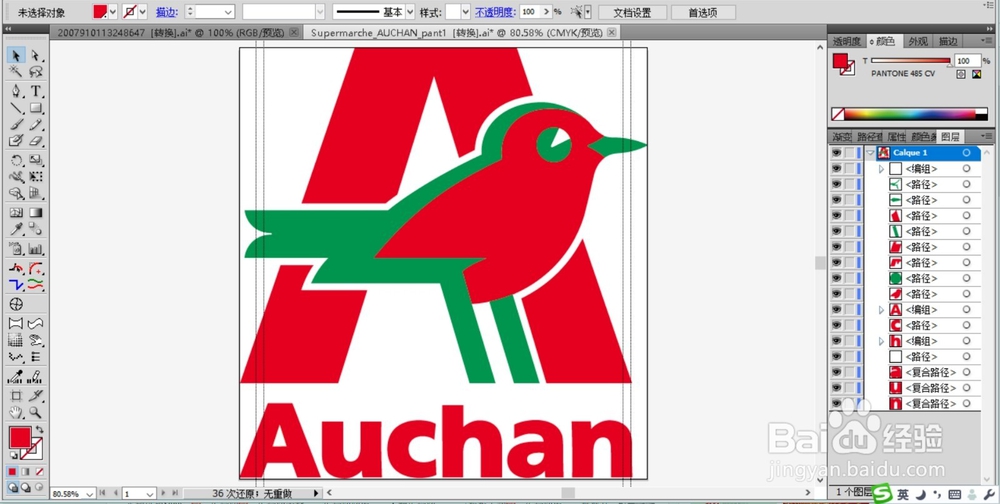Viewport: 1000px width, 504px height.
Task: Select the Lasso tool
Action: point(36,71)
